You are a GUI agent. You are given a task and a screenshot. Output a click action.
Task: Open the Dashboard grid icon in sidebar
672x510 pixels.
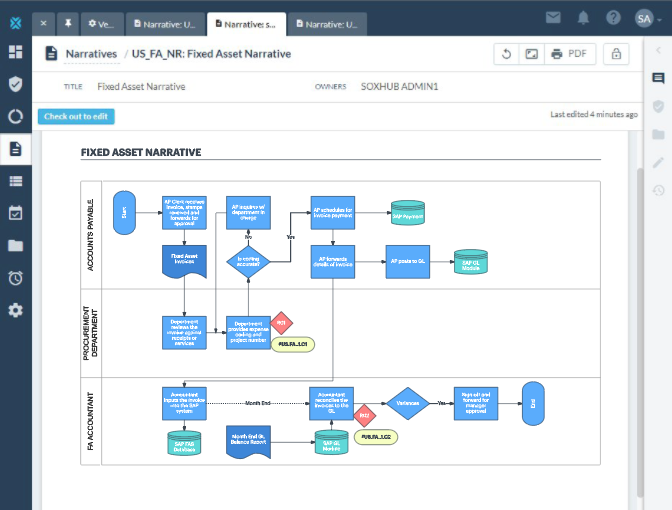click(16, 52)
